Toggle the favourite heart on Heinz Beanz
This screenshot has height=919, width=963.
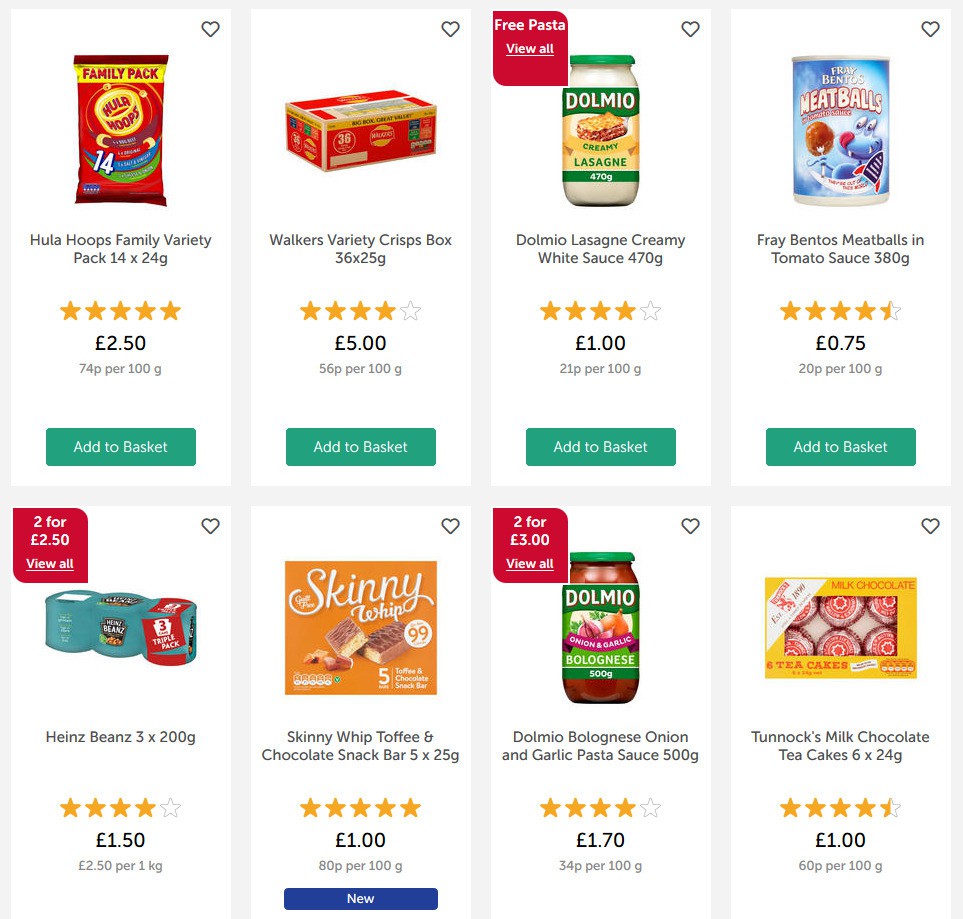[210, 525]
